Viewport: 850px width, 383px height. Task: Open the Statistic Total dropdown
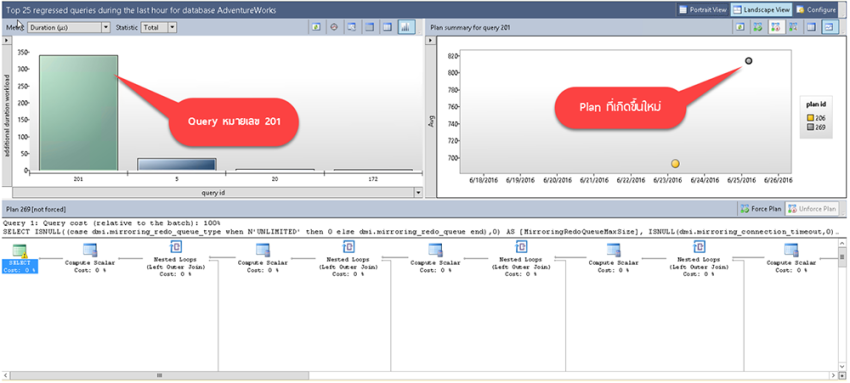(x=159, y=27)
